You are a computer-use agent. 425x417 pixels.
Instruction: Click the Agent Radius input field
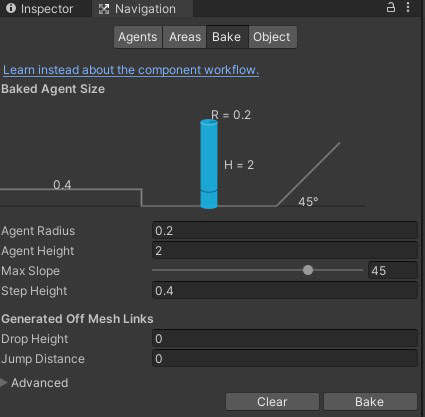coord(285,231)
